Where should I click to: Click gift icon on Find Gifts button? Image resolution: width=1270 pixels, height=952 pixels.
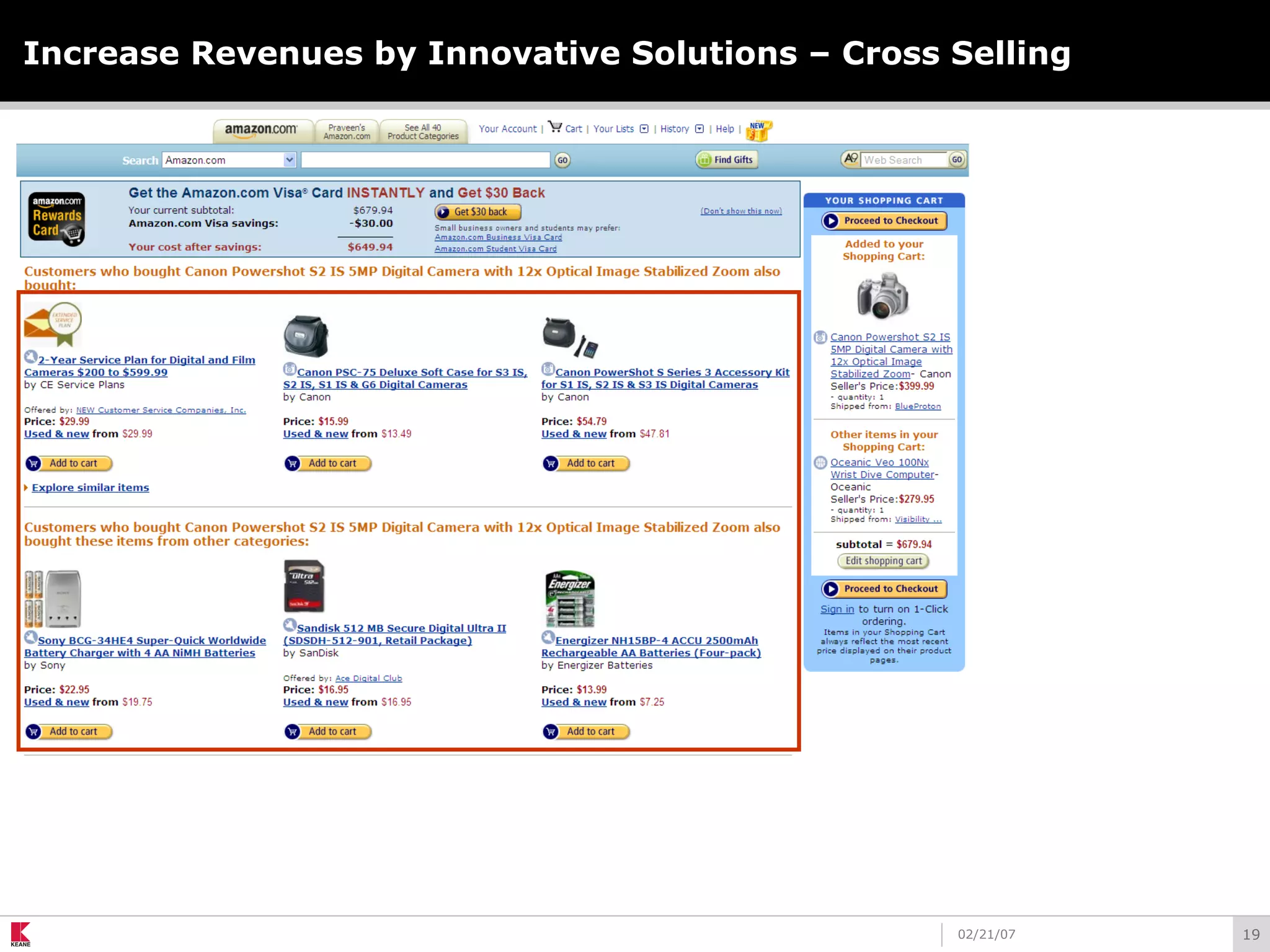pos(704,160)
